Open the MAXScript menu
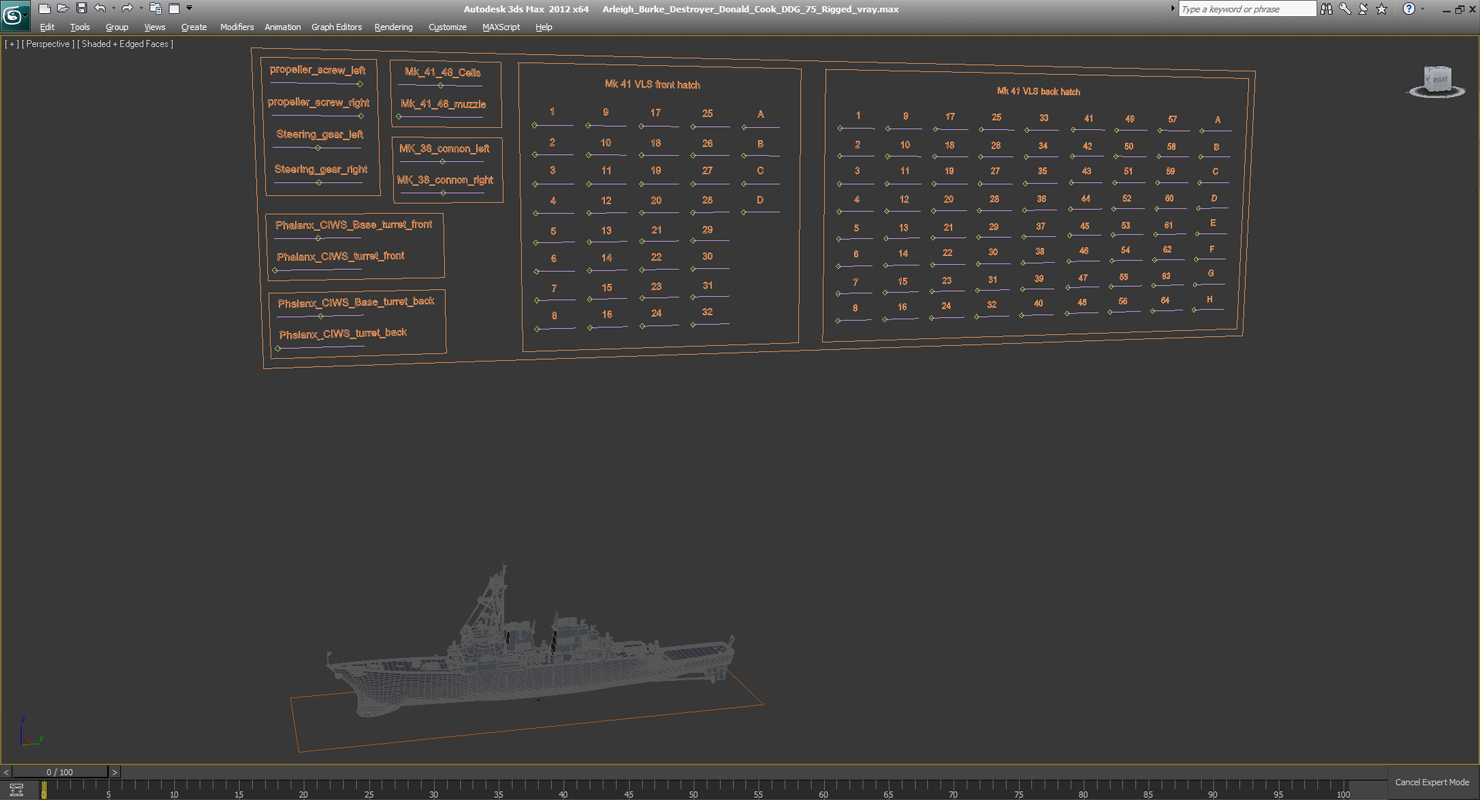Image resolution: width=1480 pixels, height=800 pixels. tap(501, 27)
